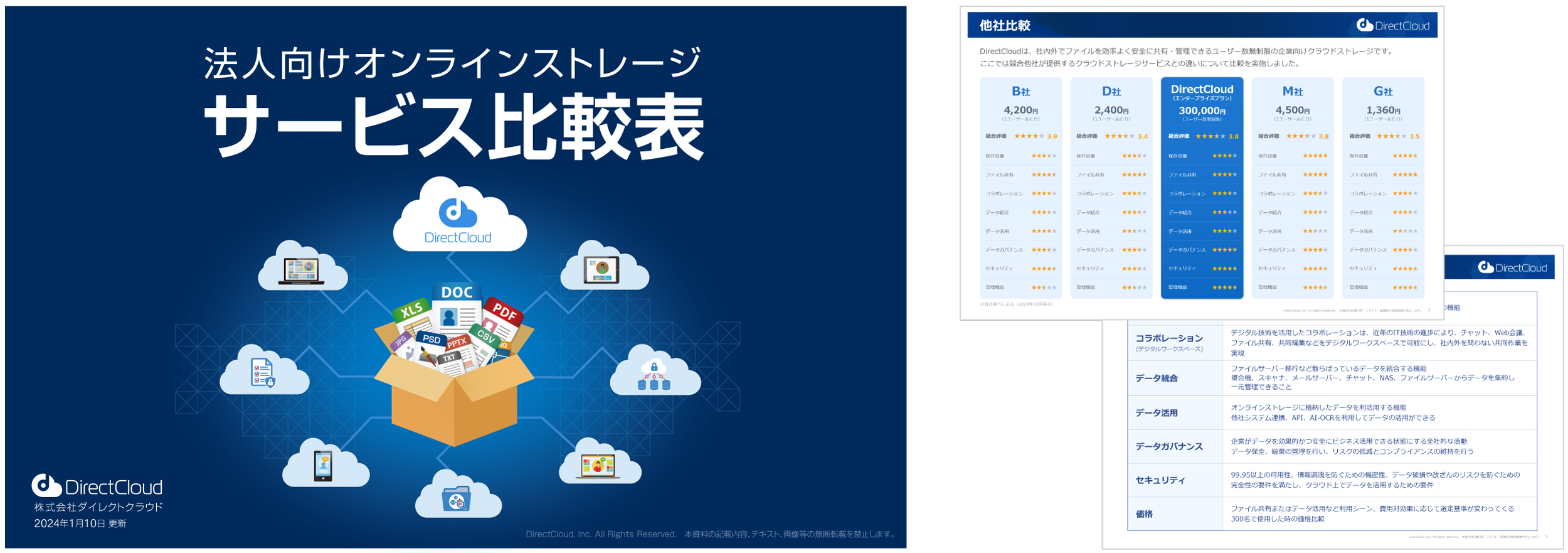
Task: Select the D社 comparison card
Action: 1111,188
